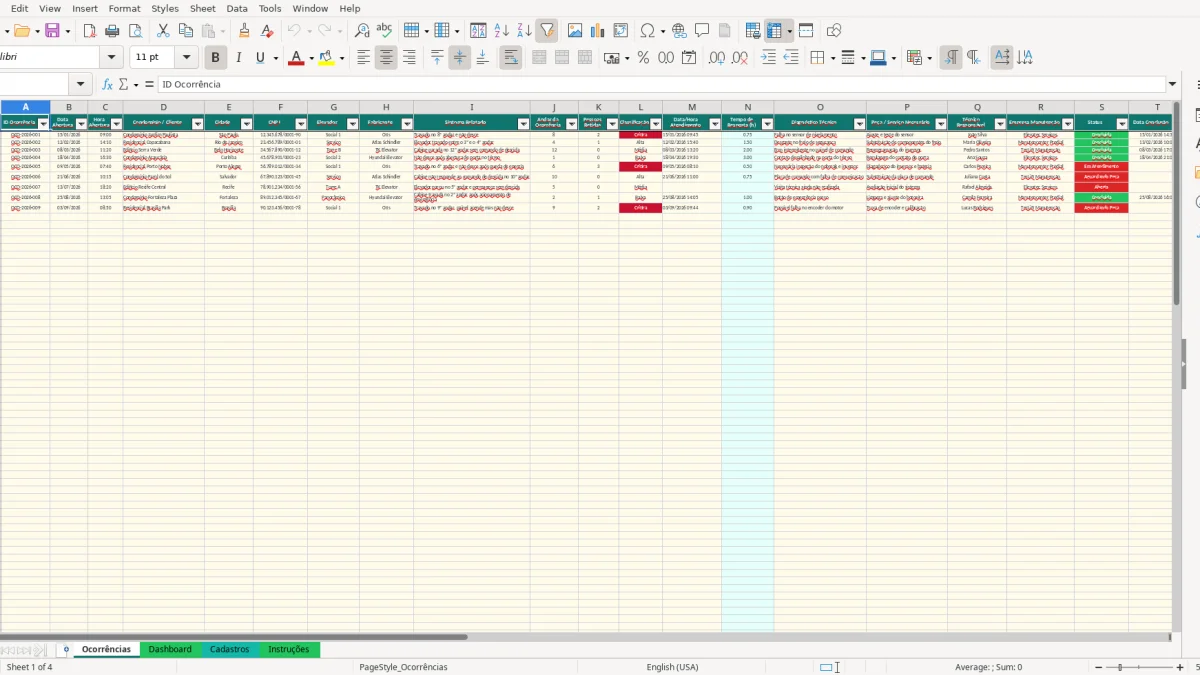Viewport: 1200px width, 675px height.
Task: Apply yellow highlighting background color
Action: 326,58
